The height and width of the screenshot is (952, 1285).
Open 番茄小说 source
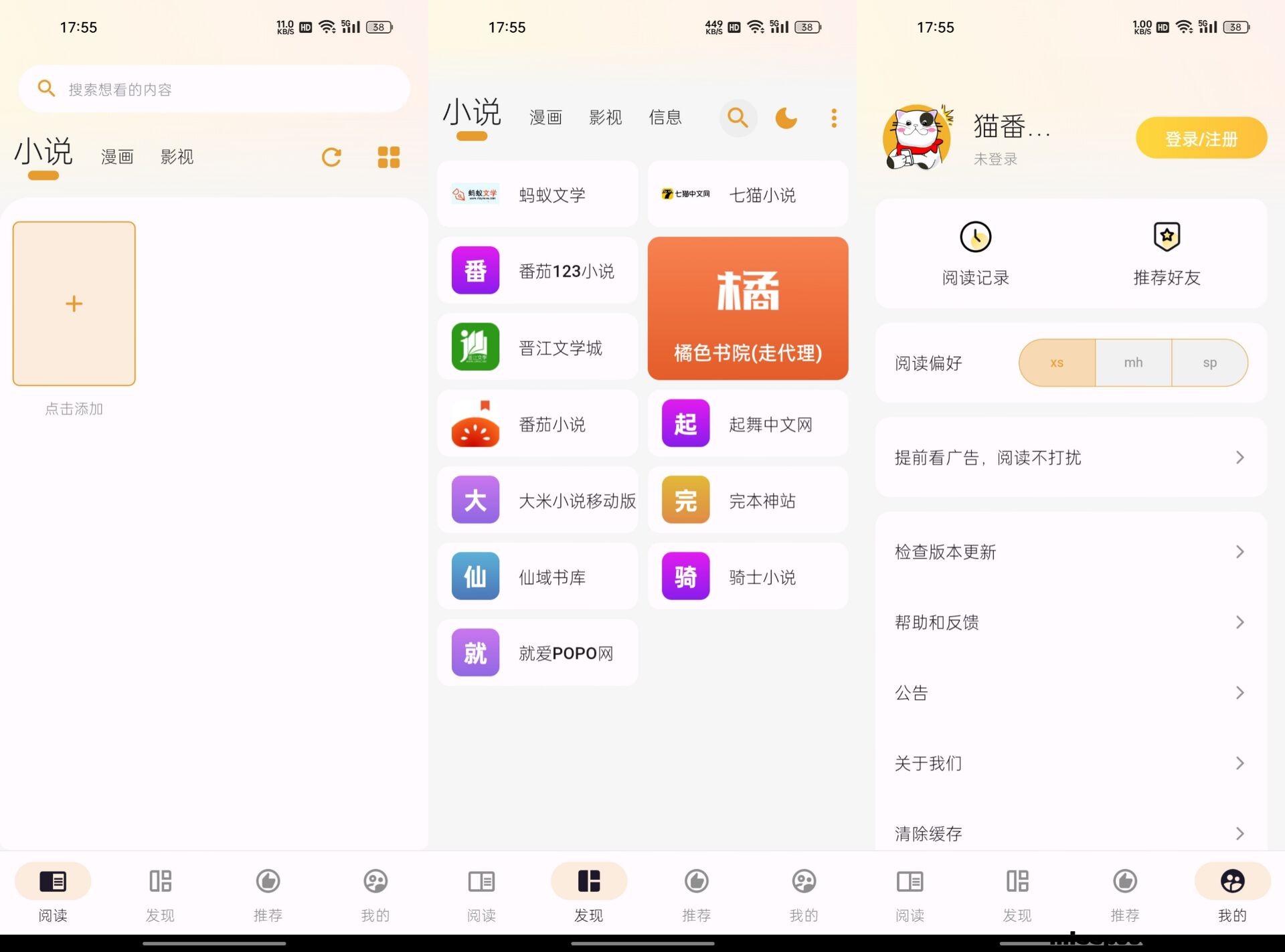coord(537,423)
